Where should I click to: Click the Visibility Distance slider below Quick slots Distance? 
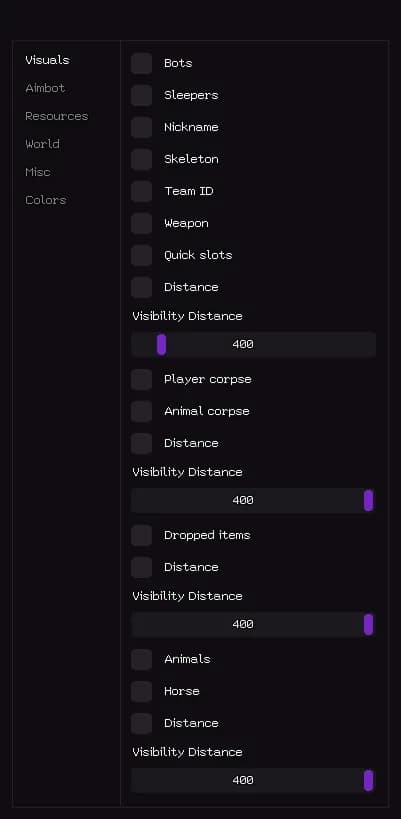pos(253,345)
